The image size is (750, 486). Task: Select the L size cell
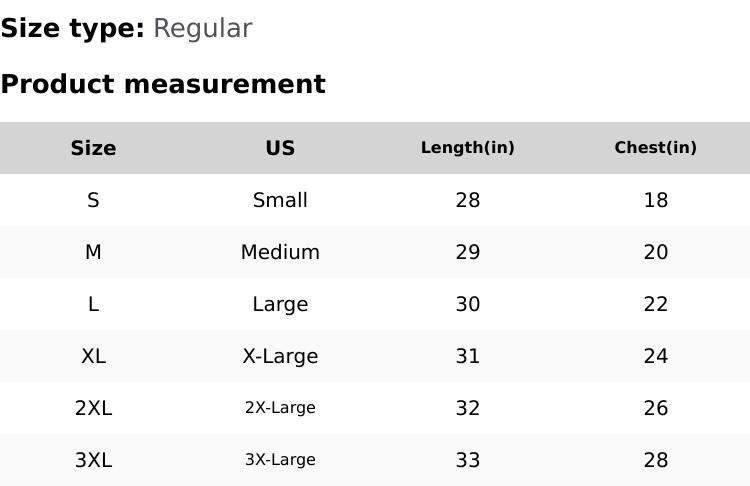click(93, 304)
